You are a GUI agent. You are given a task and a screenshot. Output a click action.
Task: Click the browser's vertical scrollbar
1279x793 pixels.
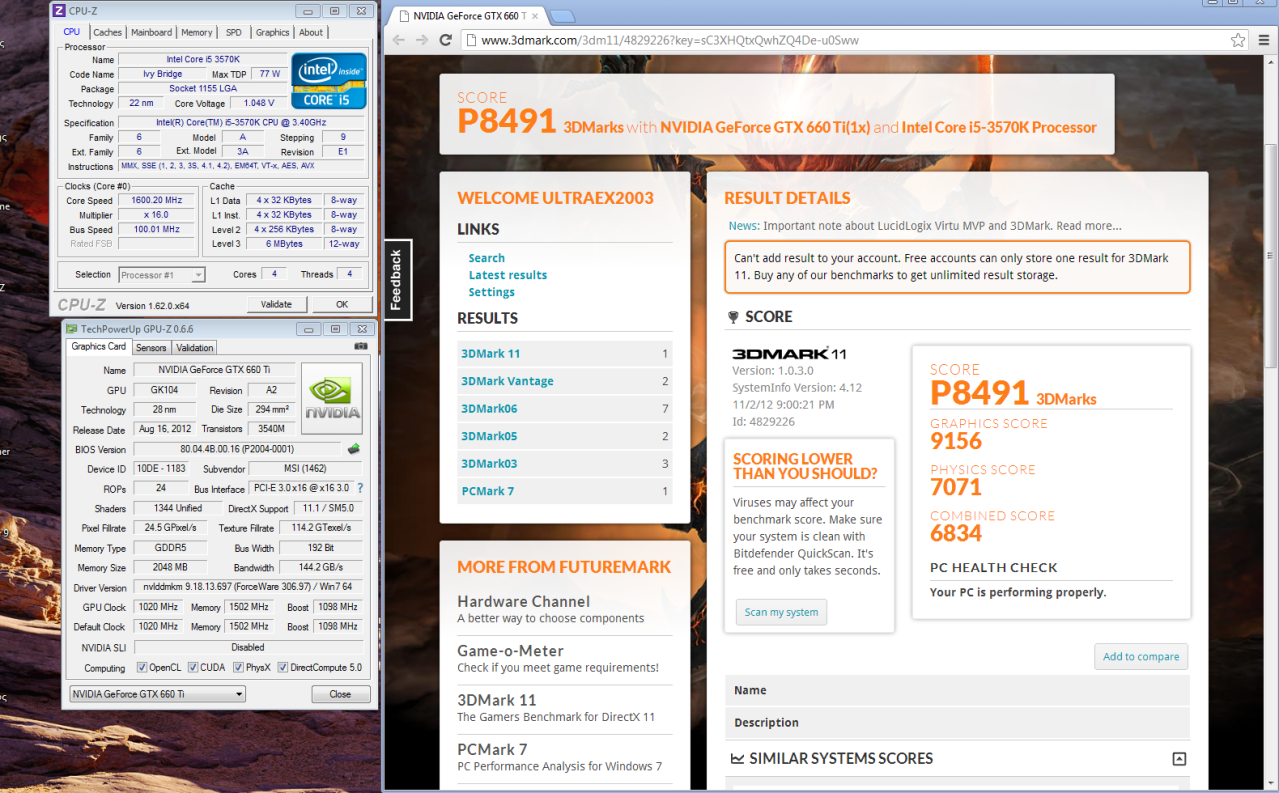1271,254
